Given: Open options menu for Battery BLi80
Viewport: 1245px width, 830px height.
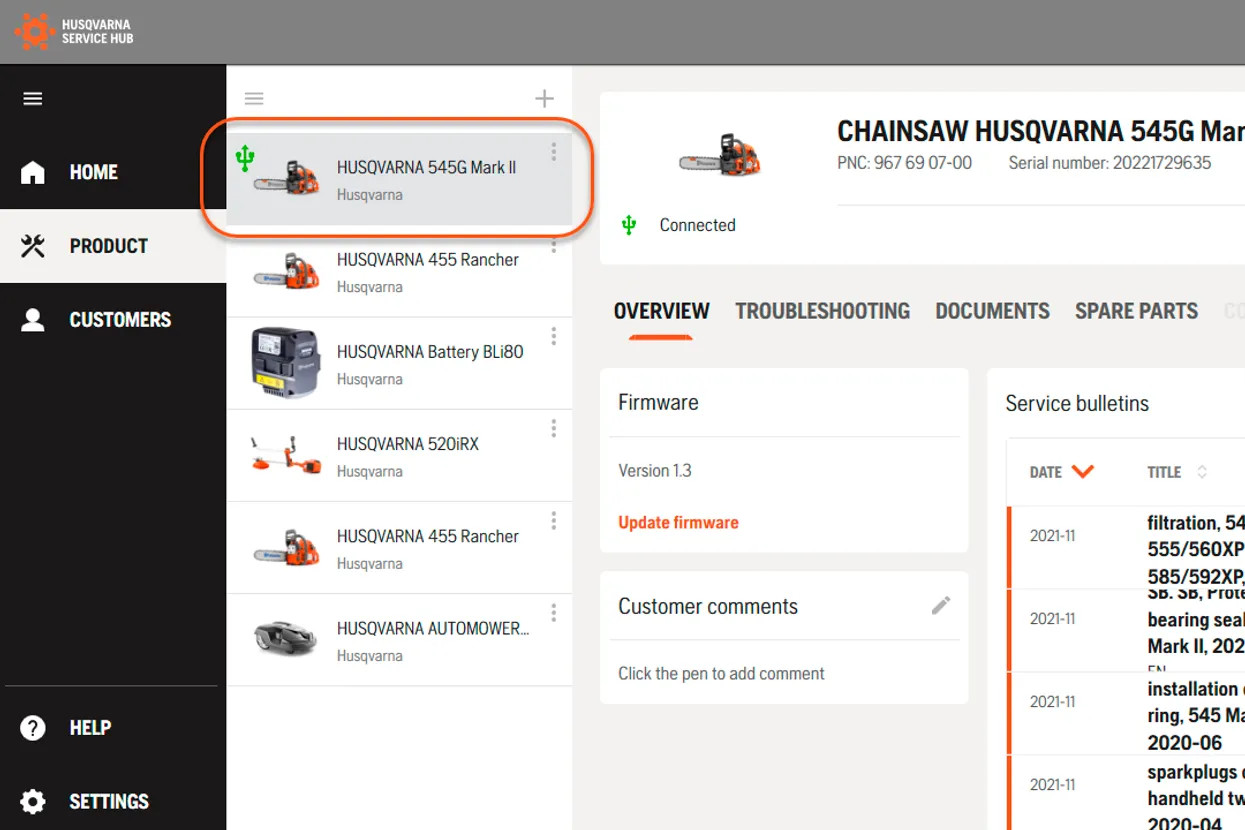Looking at the screenshot, I should [x=553, y=336].
